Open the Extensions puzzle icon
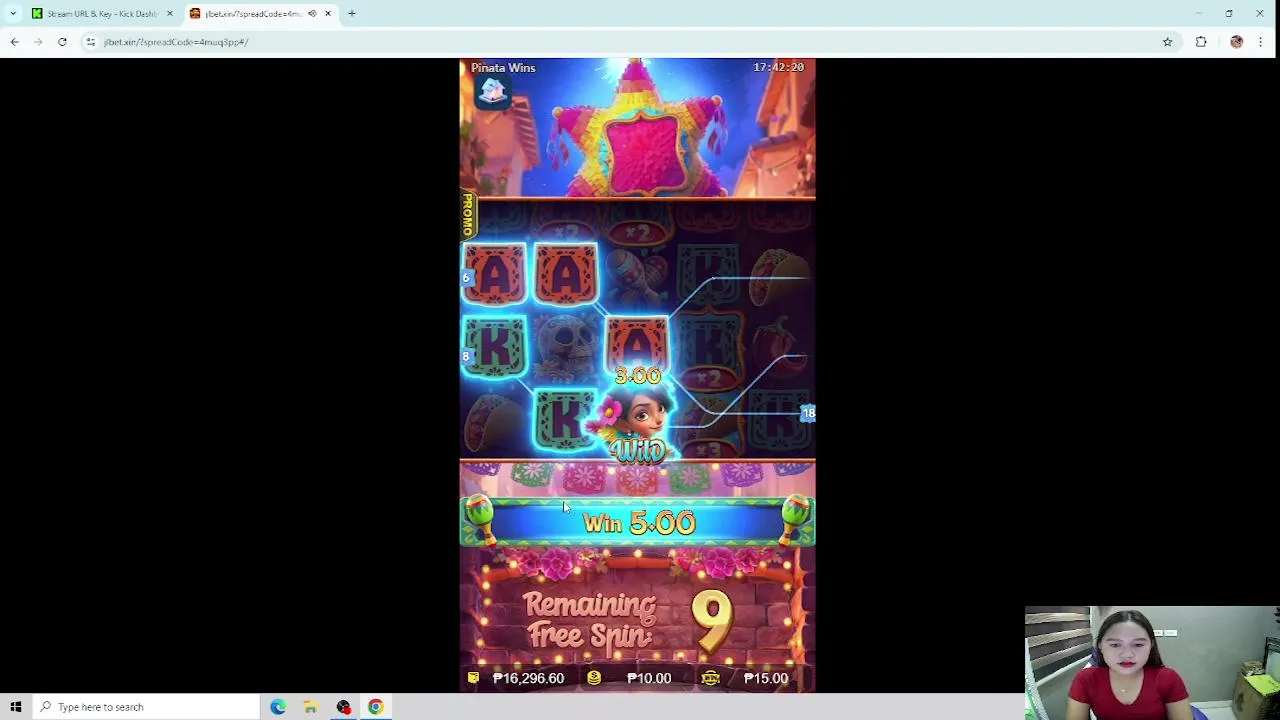 [x=1201, y=42]
